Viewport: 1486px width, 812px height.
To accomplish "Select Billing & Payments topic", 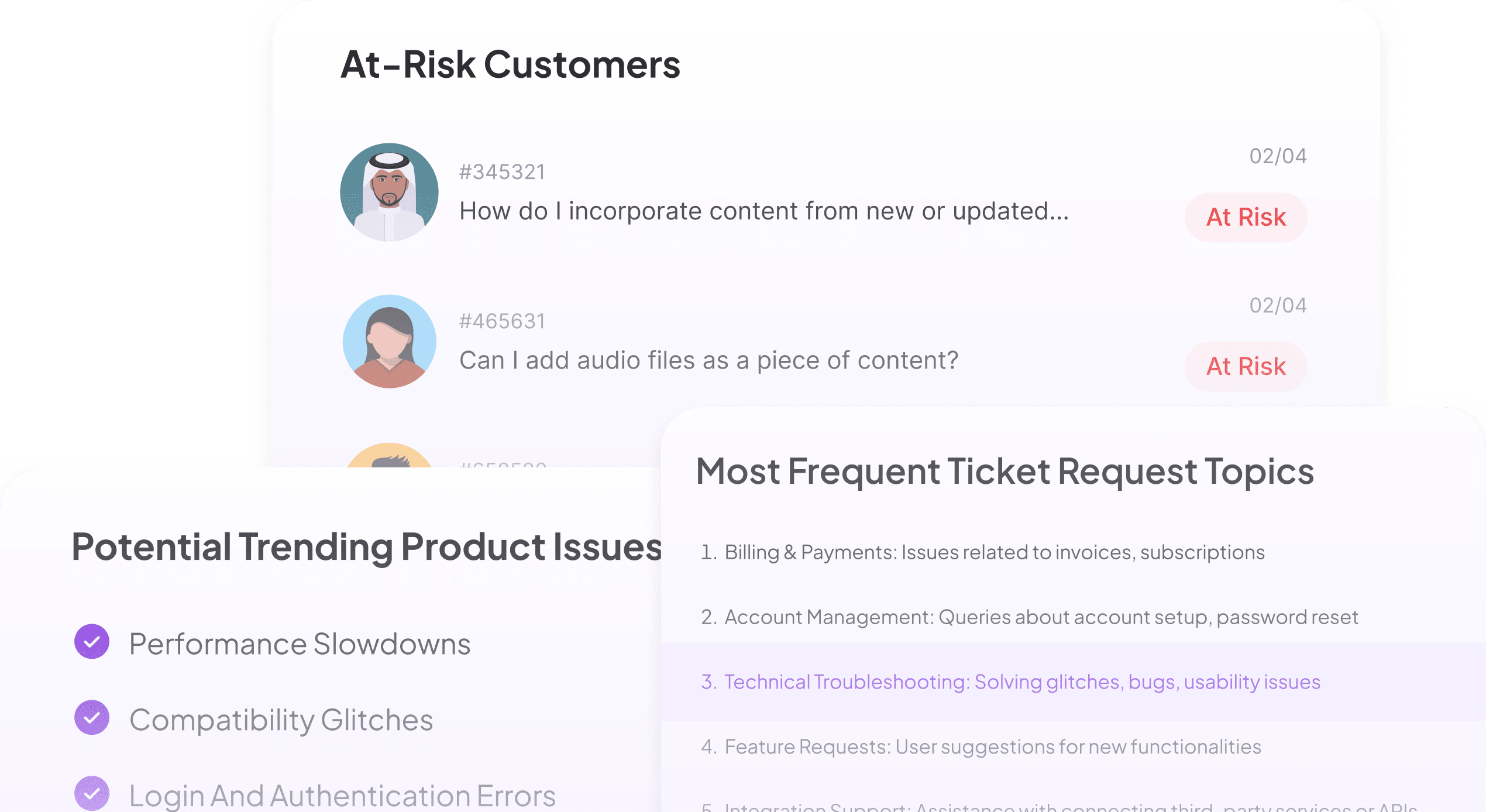I will click(x=983, y=552).
